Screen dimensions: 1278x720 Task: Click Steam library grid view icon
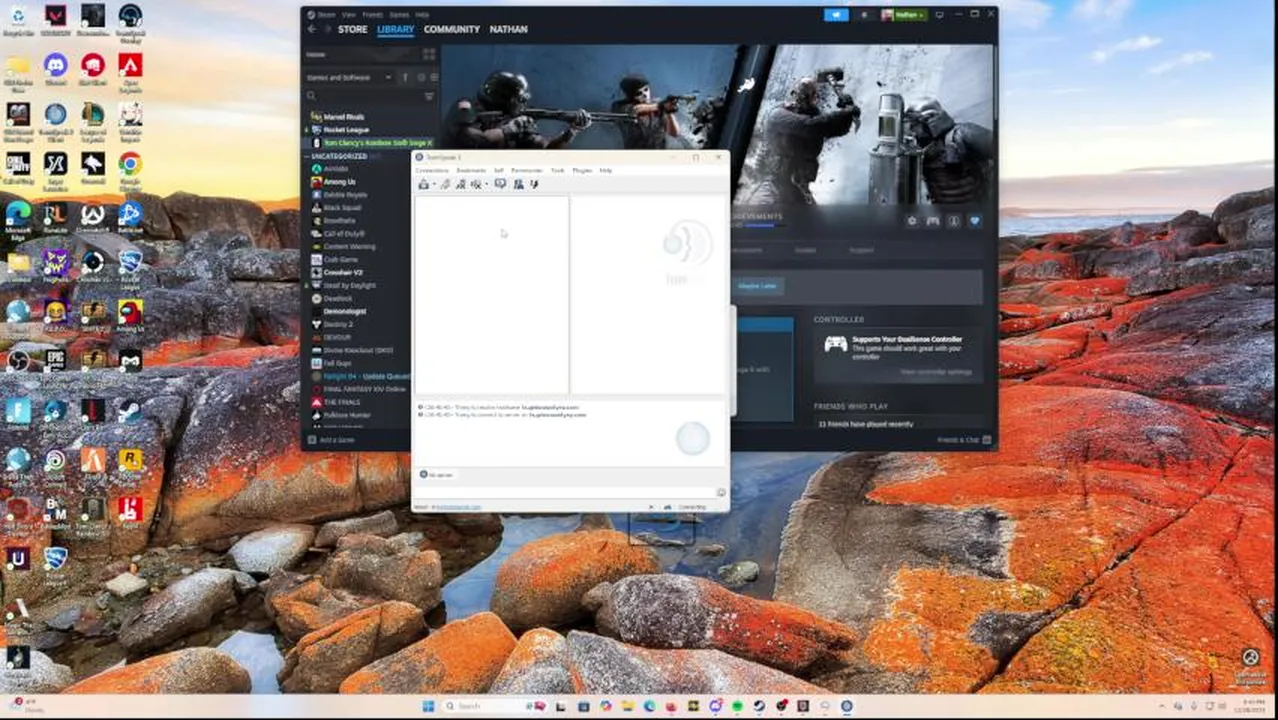click(x=429, y=54)
